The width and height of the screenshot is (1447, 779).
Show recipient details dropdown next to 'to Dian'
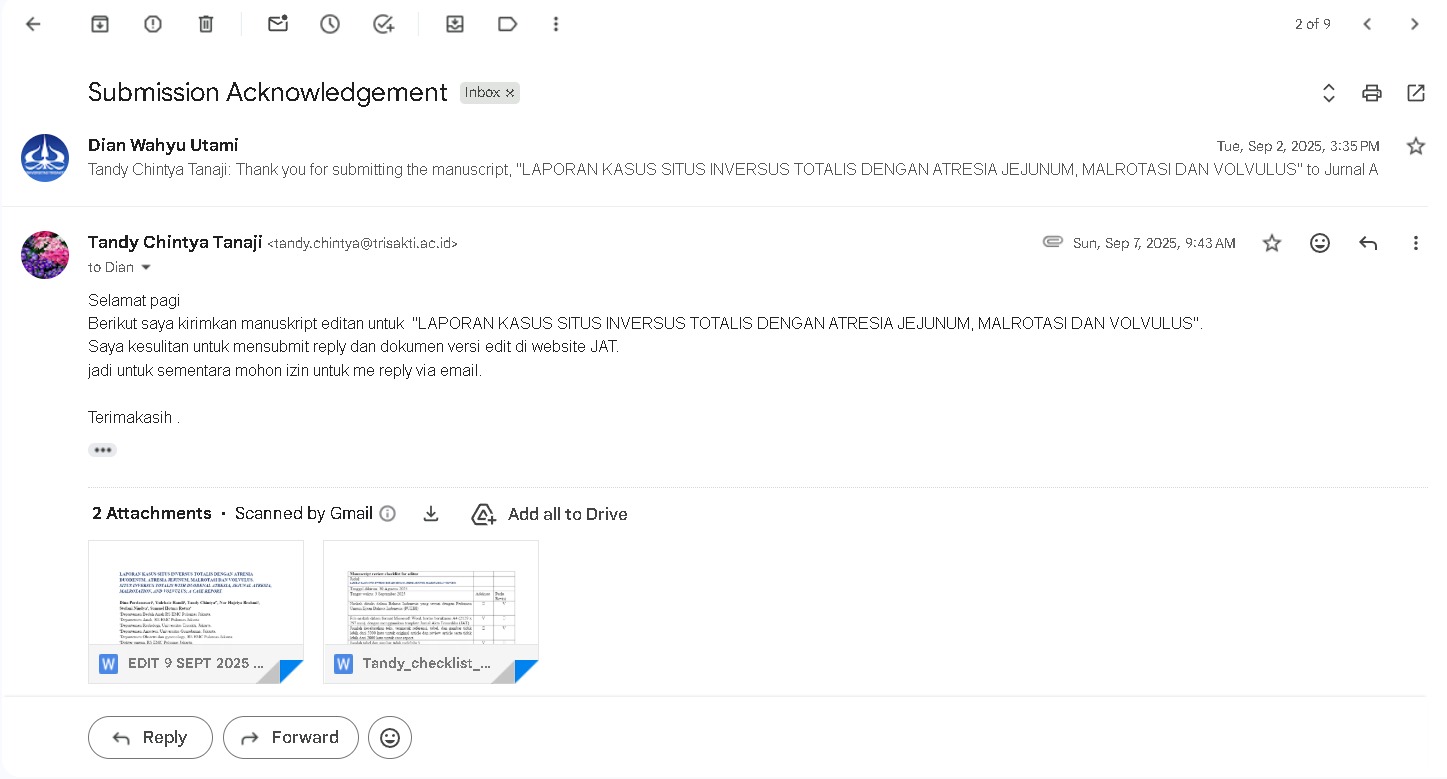click(146, 268)
